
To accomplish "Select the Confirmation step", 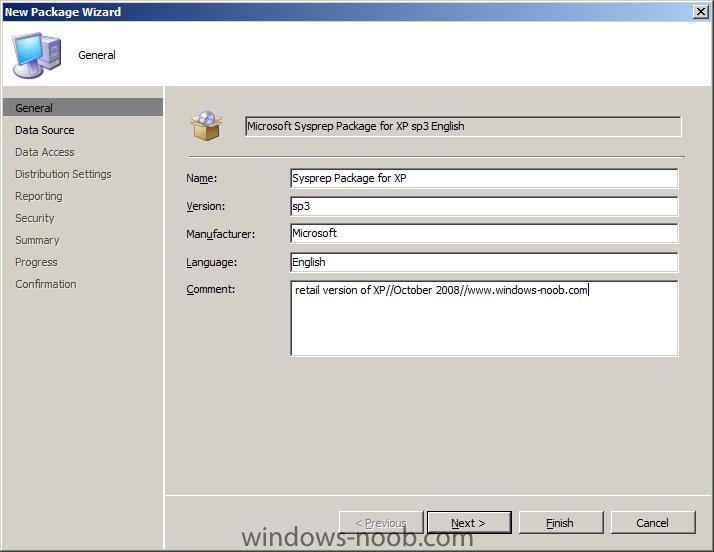I will point(46,284).
